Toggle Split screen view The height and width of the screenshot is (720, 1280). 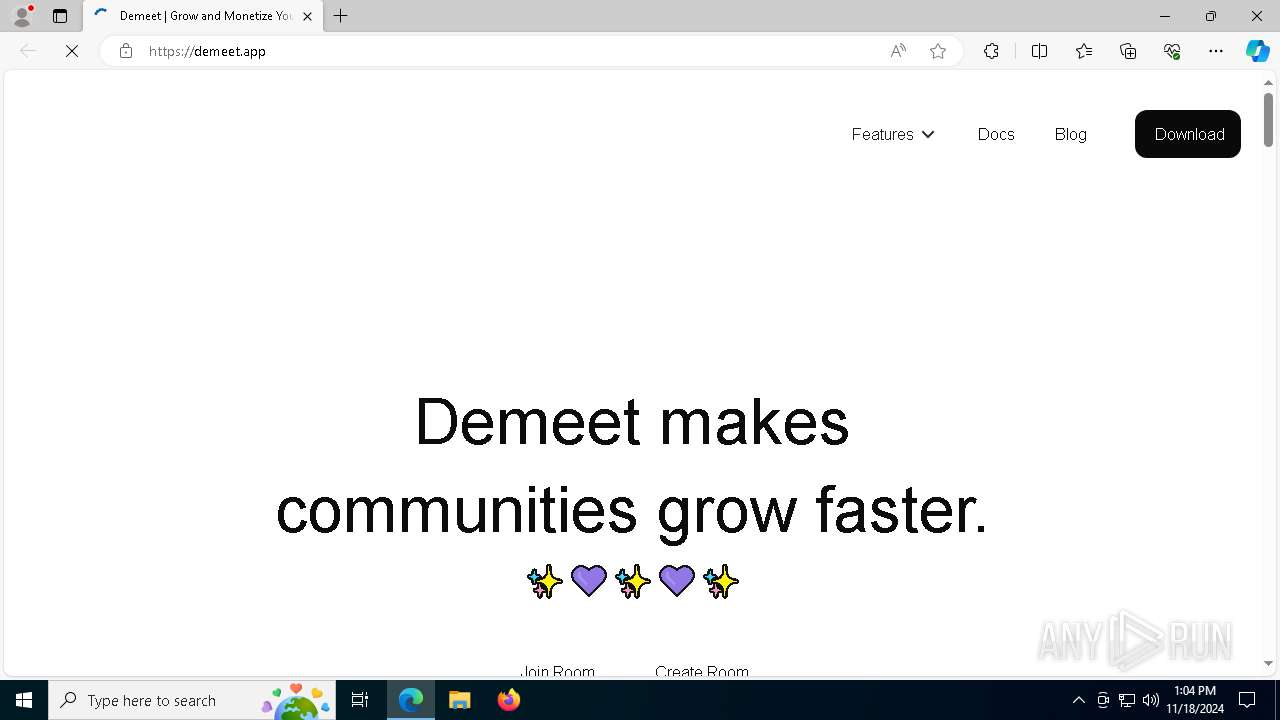point(1039,51)
